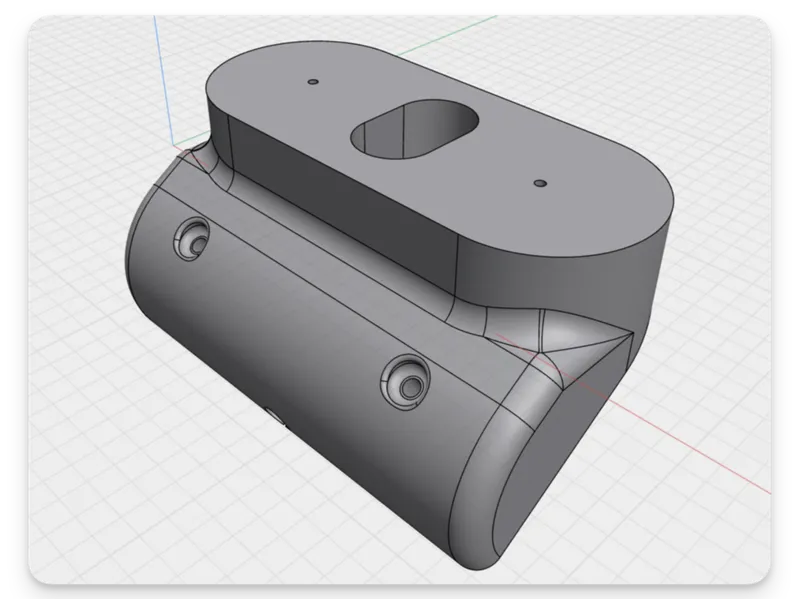The height and width of the screenshot is (599, 800).
Task: Select the right counterbored screw hole on cylinder
Action: tap(406, 381)
